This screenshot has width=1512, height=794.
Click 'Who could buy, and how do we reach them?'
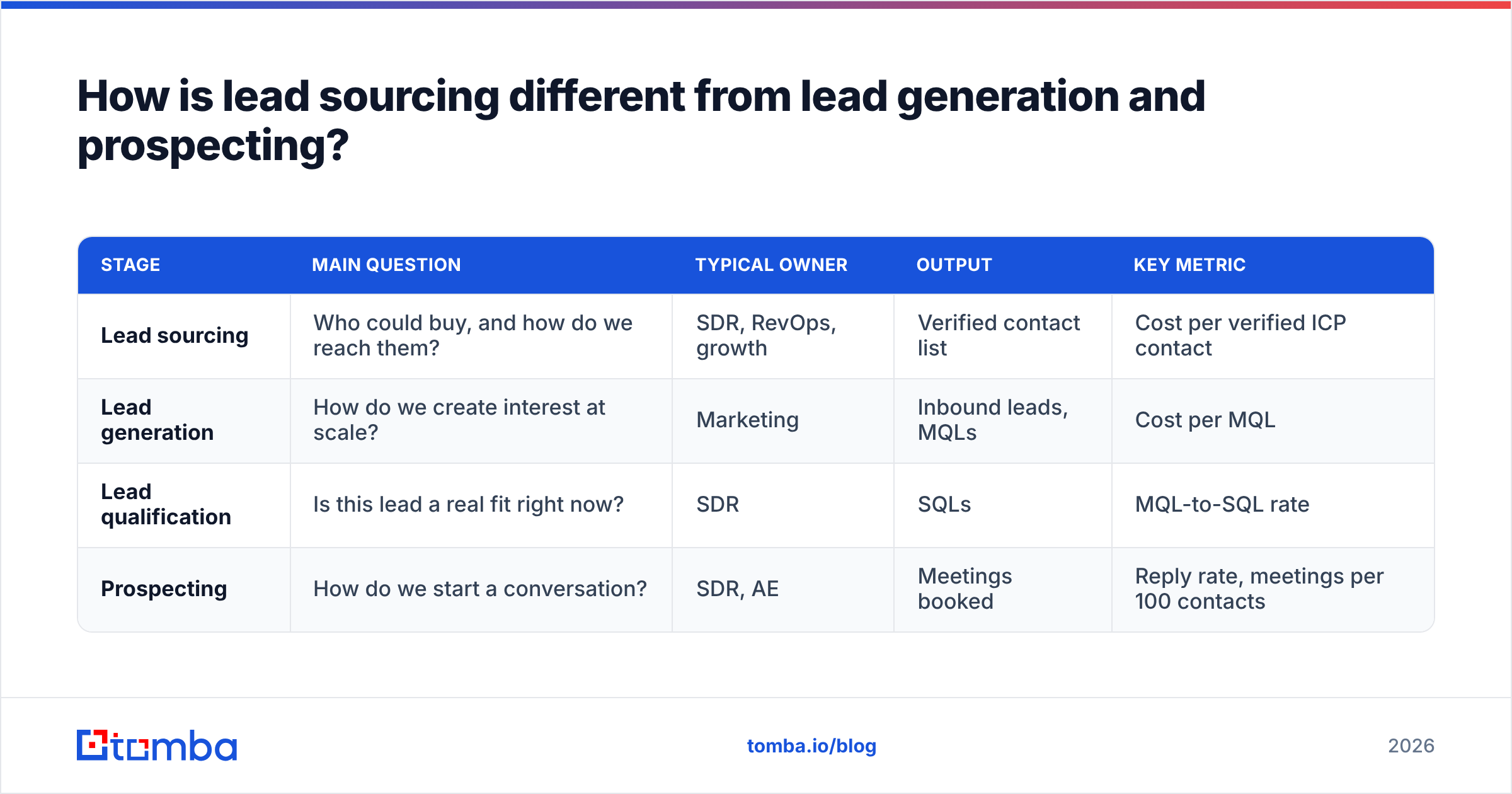pos(472,336)
